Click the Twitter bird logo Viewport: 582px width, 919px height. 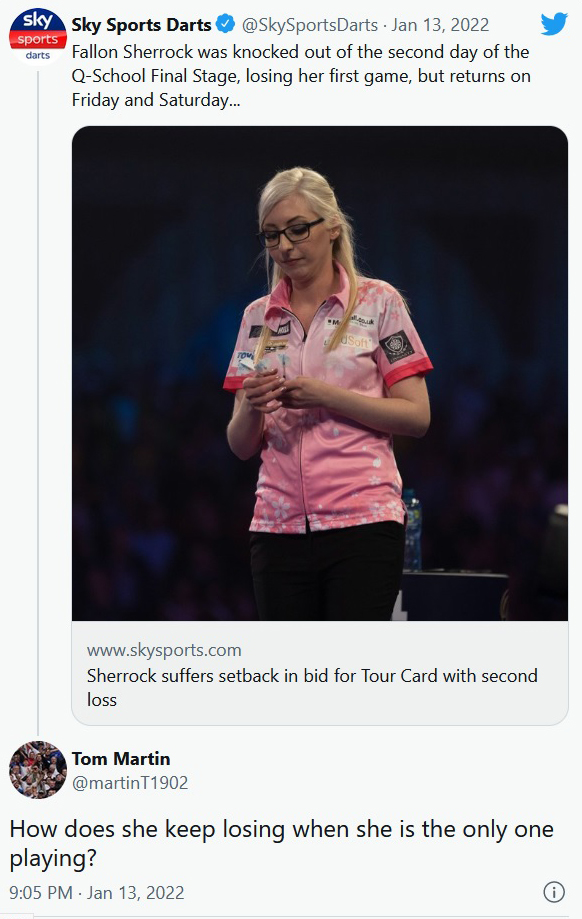pyautogui.click(x=554, y=24)
